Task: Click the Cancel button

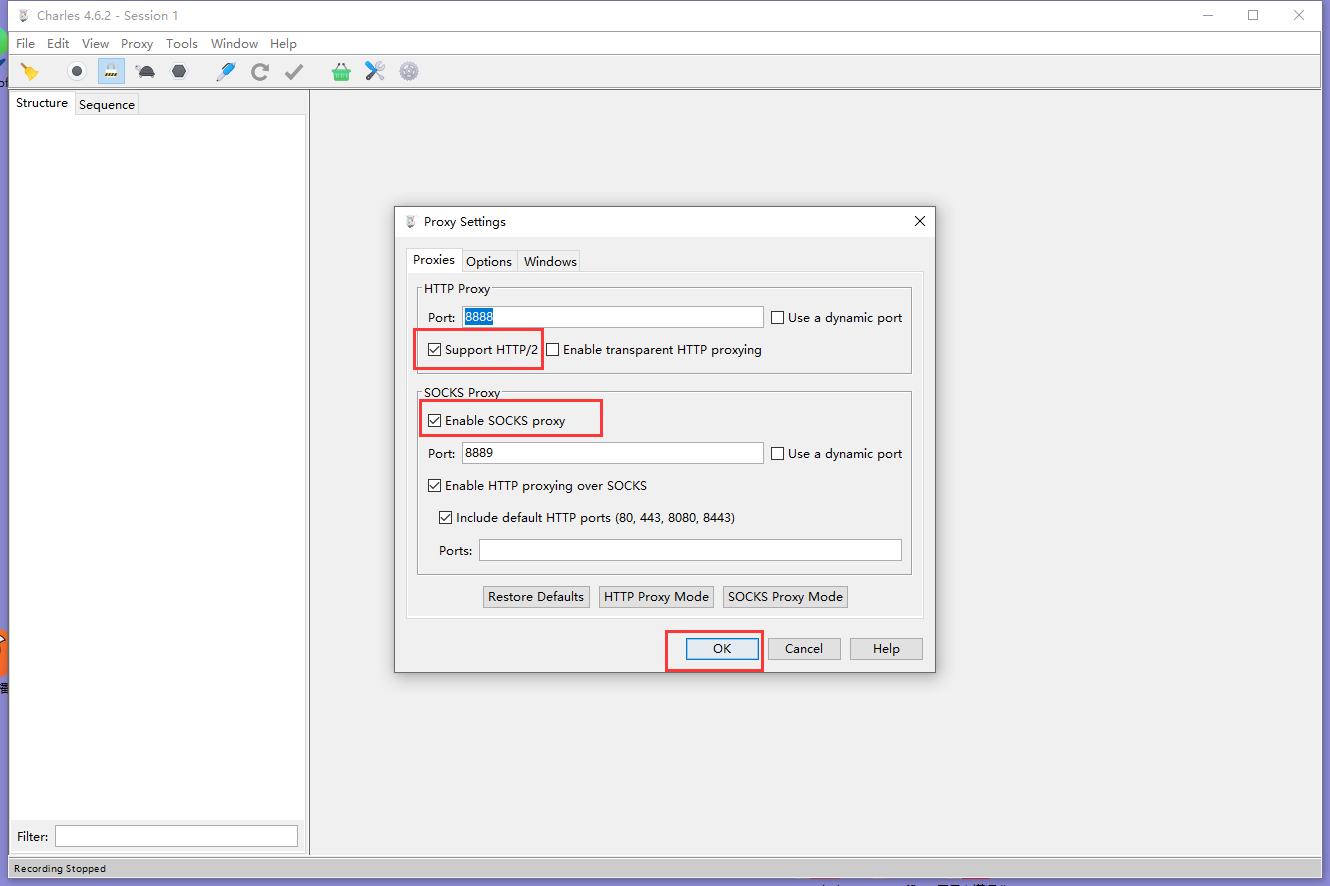Action: point(804,649)
